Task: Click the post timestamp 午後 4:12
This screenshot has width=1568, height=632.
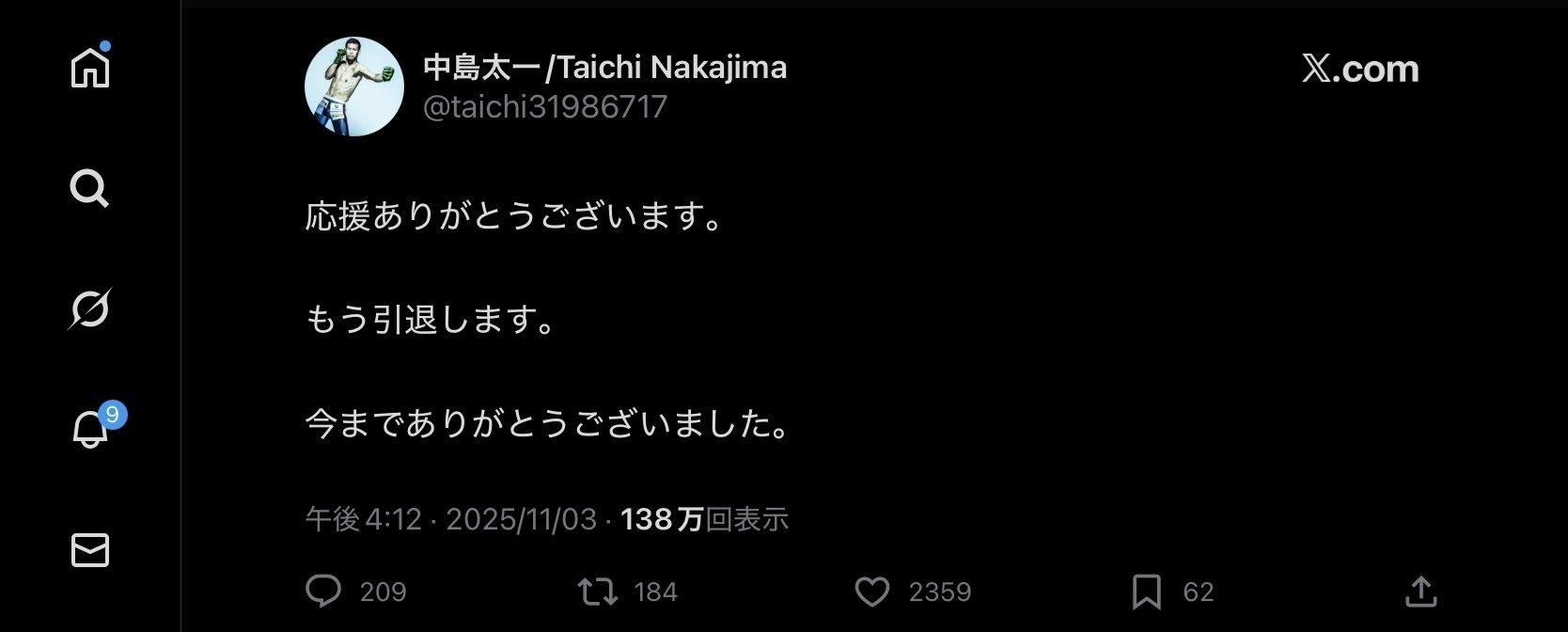Action: (x=360, y=519)
